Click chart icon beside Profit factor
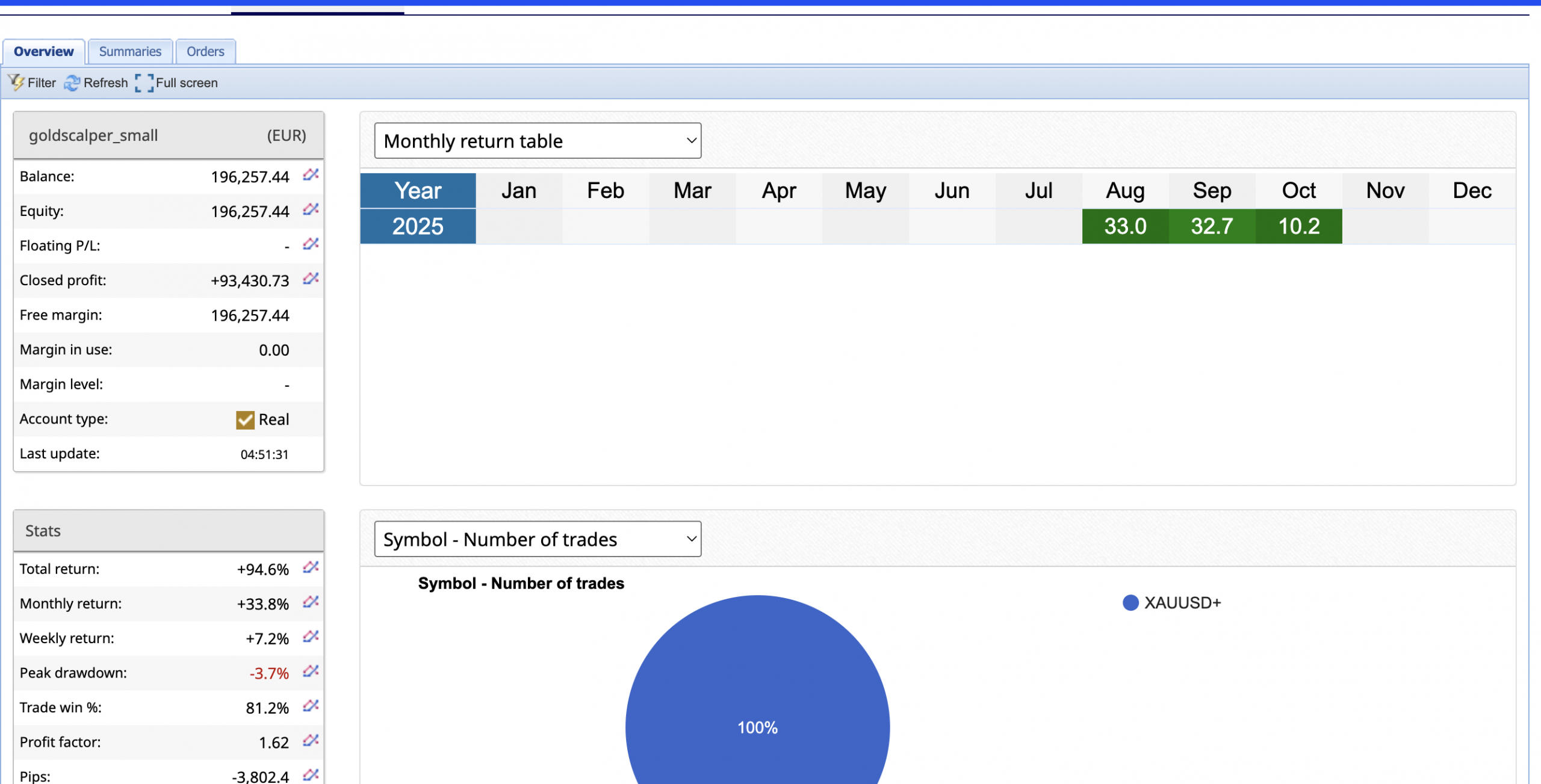 (x=311, y=741)
